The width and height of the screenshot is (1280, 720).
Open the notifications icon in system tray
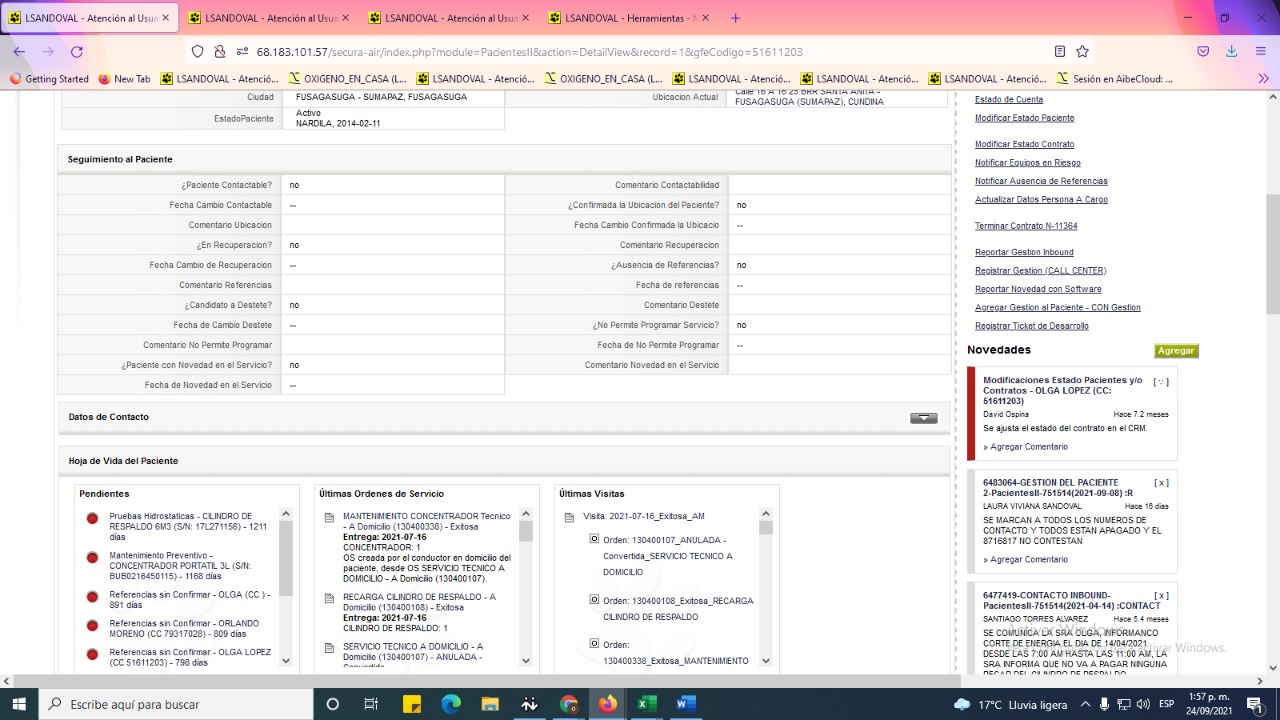[1255, 704]
